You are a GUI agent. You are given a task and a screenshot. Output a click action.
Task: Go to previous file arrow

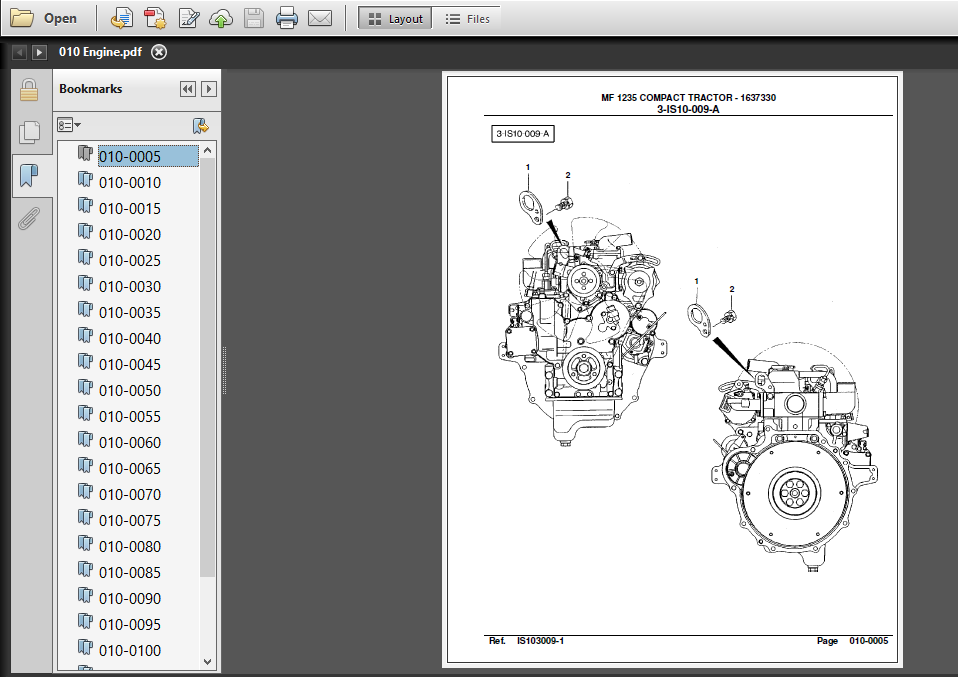coord(20,53)
